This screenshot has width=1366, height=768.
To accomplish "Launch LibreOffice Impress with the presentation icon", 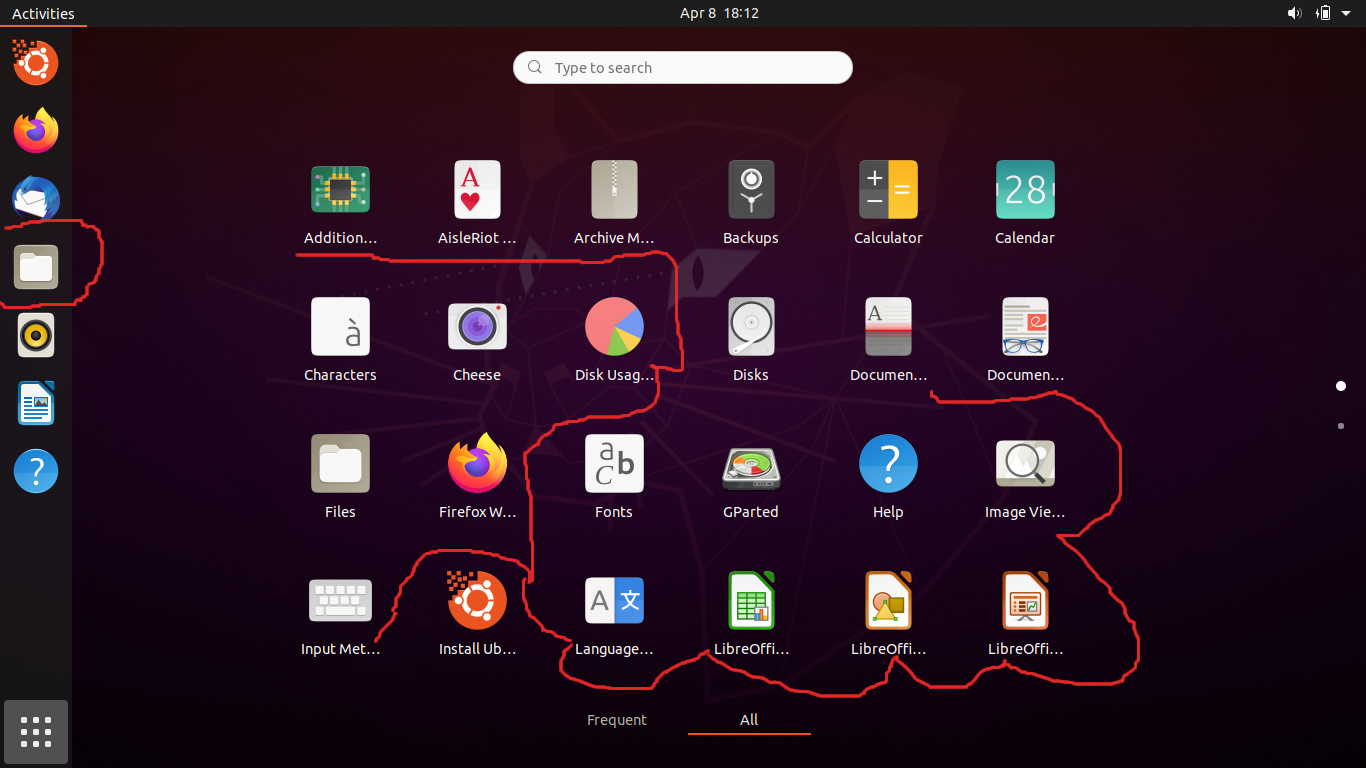I will 1025,601.
